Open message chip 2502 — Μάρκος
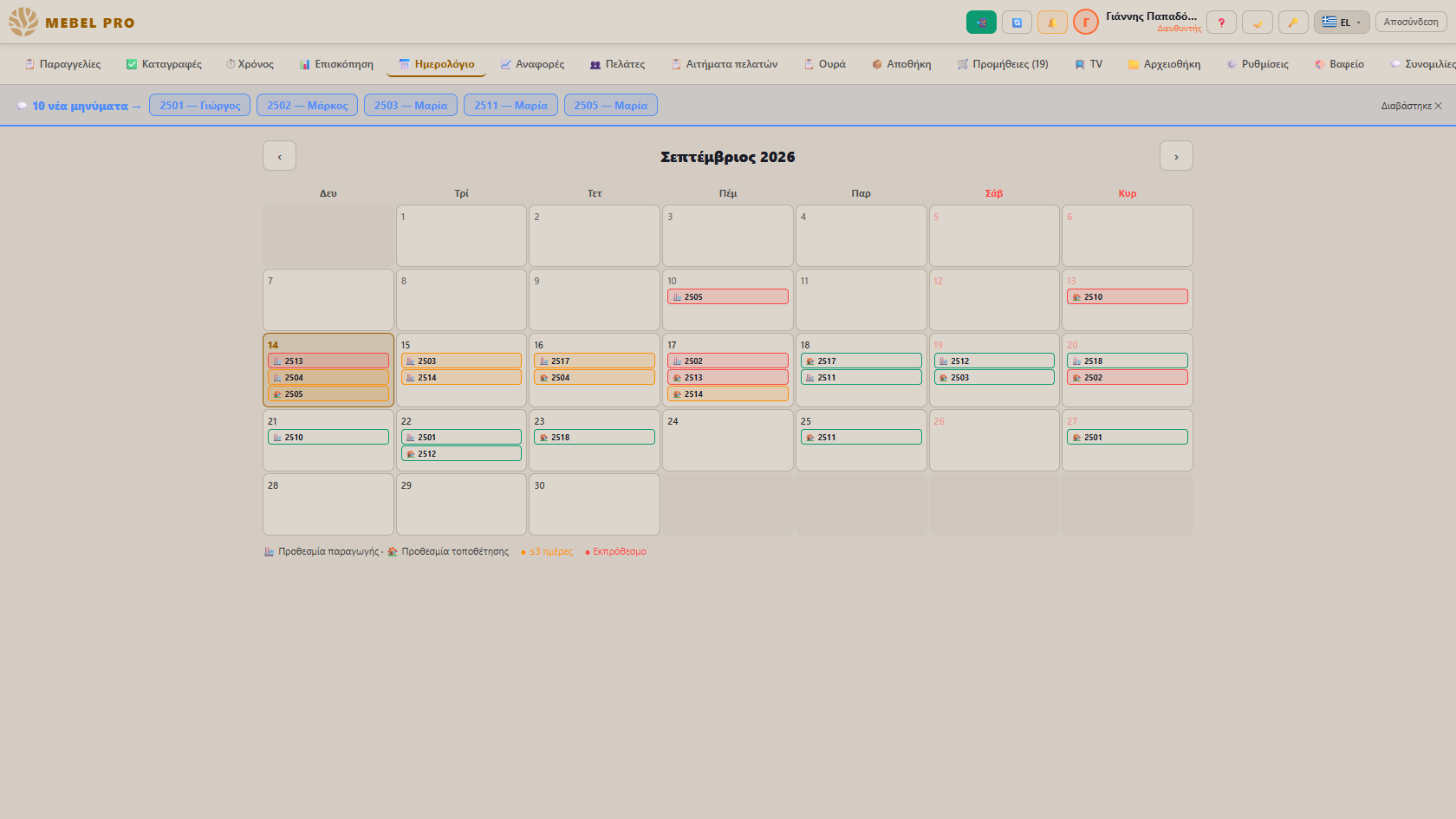Image resolution: width=1456 pixels, height=819 pixels. coord(308,105)
